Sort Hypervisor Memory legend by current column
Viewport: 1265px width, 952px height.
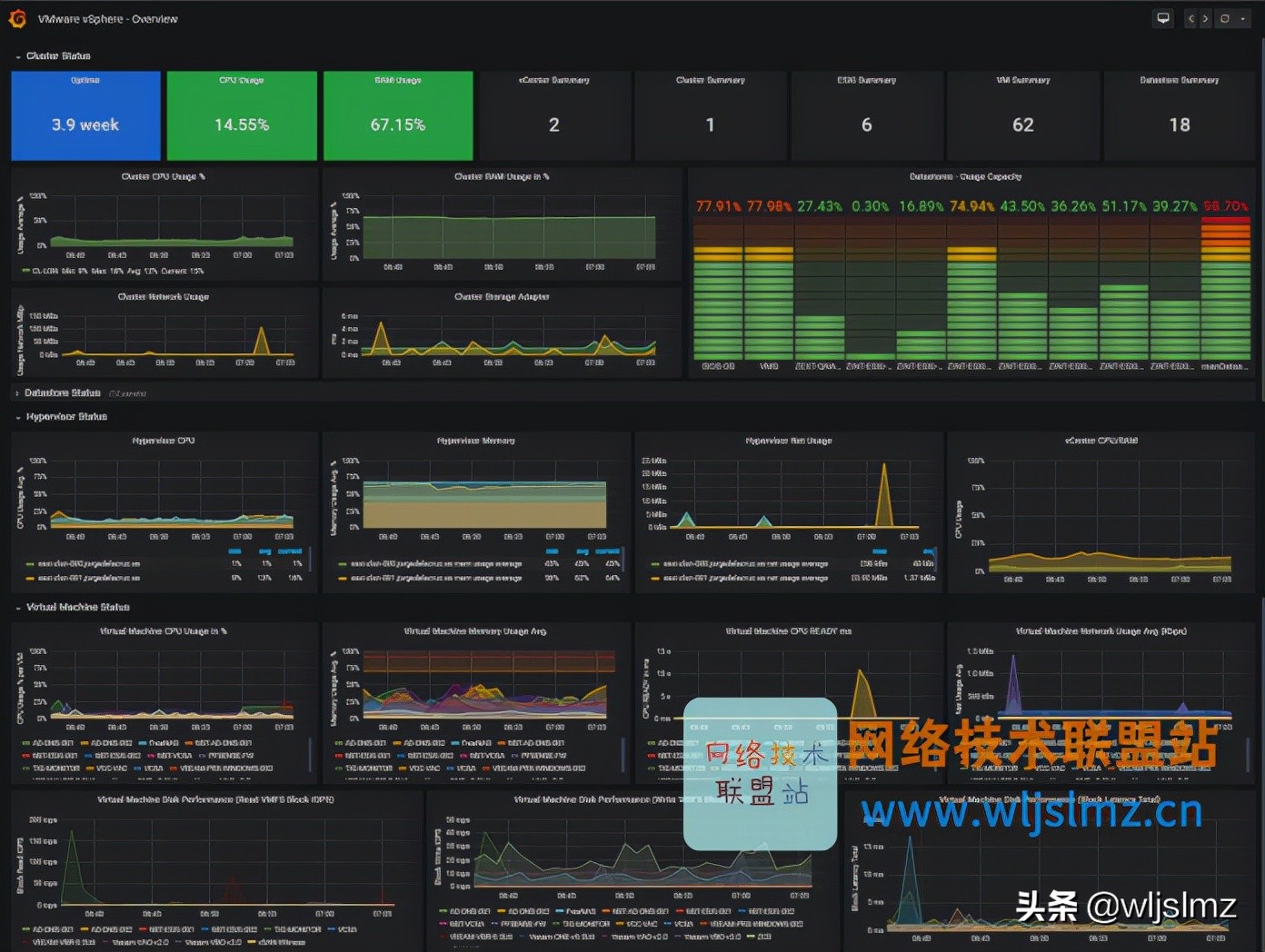coord(607,551)
